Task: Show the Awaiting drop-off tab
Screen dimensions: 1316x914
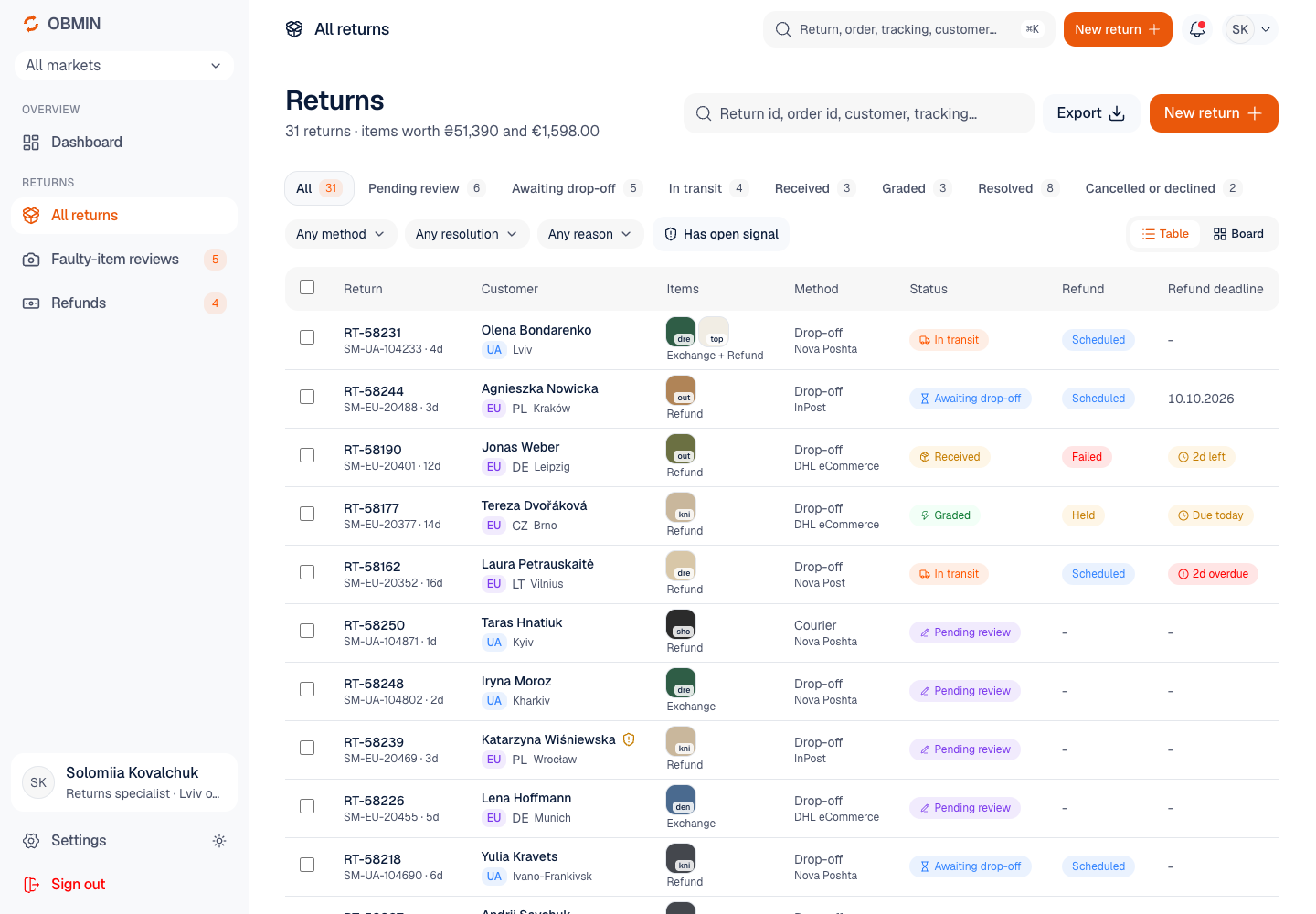Action: 578,188
